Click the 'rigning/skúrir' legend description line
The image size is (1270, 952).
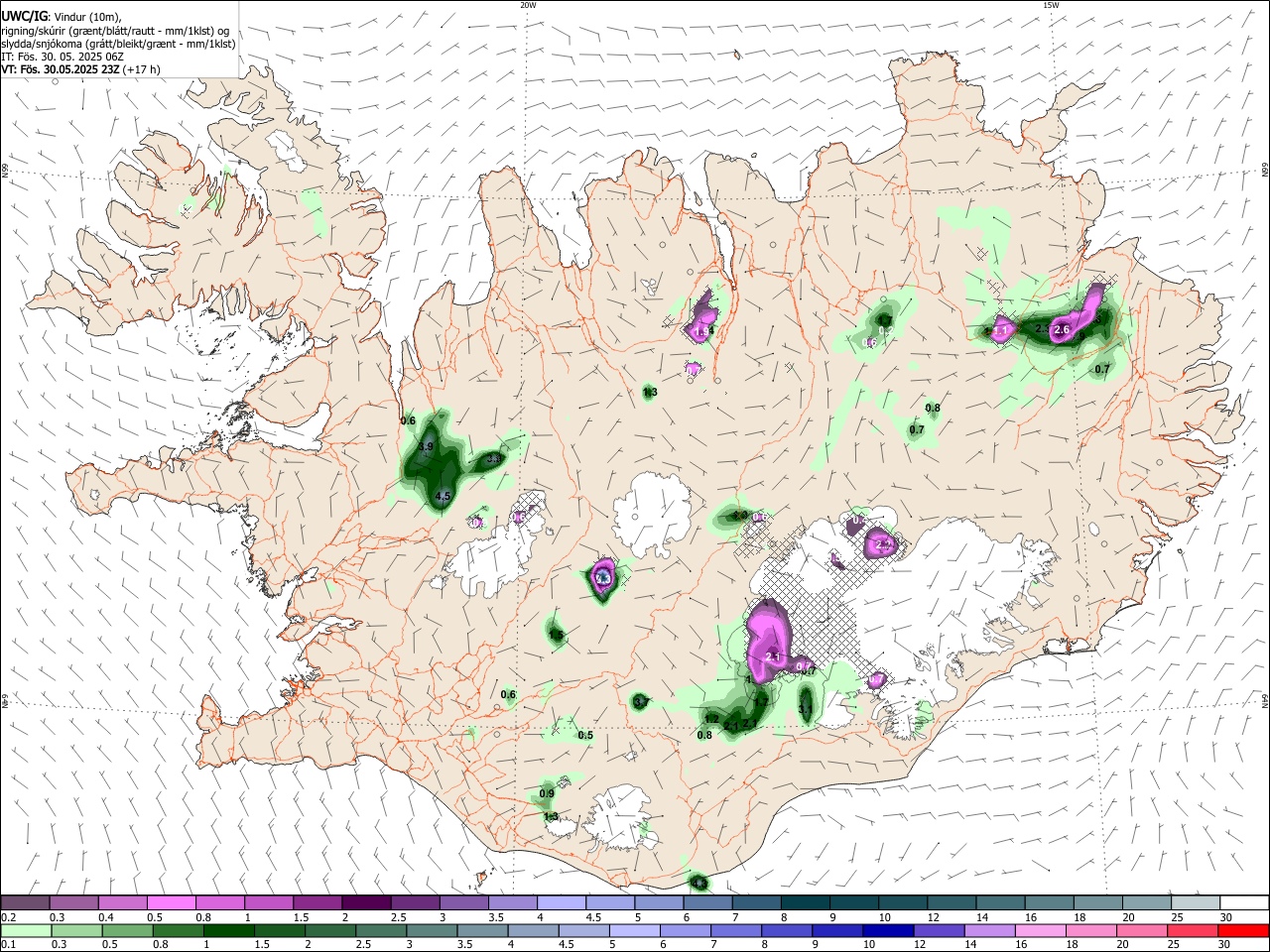115,30
